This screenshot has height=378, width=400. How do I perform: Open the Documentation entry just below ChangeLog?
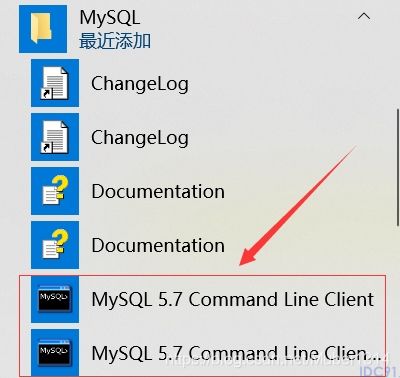(128, 191)
